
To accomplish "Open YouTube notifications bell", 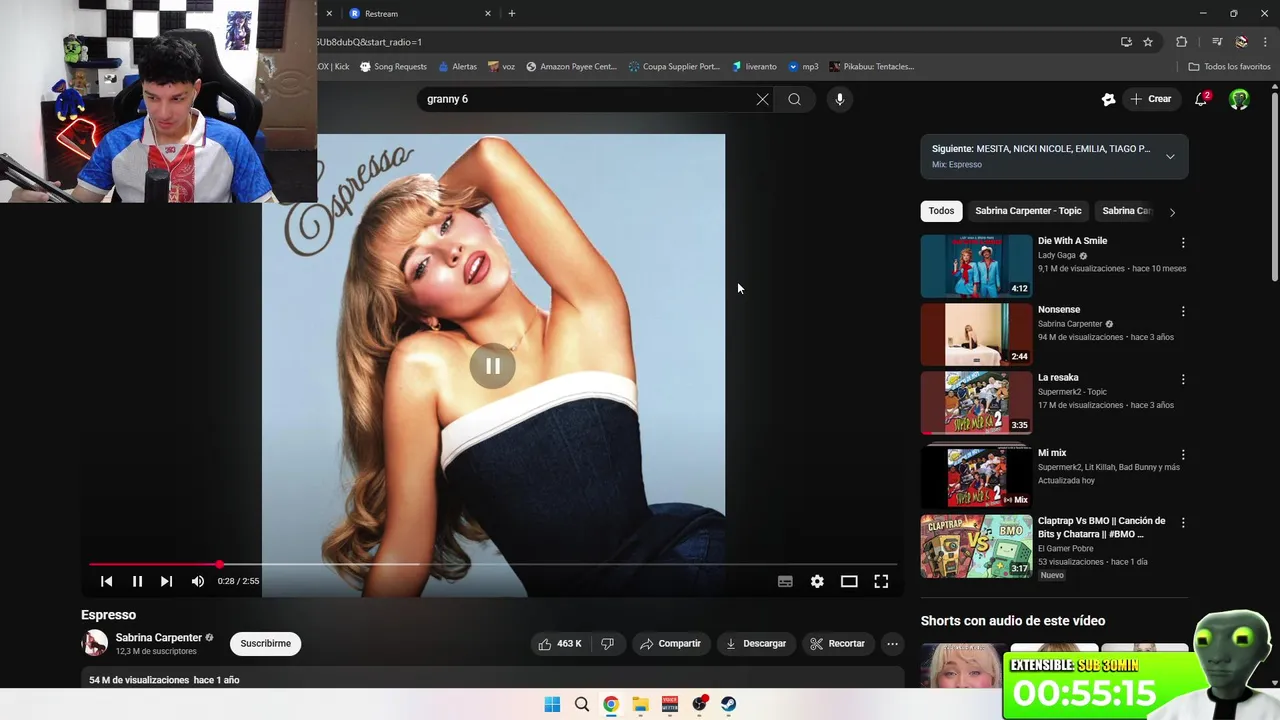I will [1202, 99].
